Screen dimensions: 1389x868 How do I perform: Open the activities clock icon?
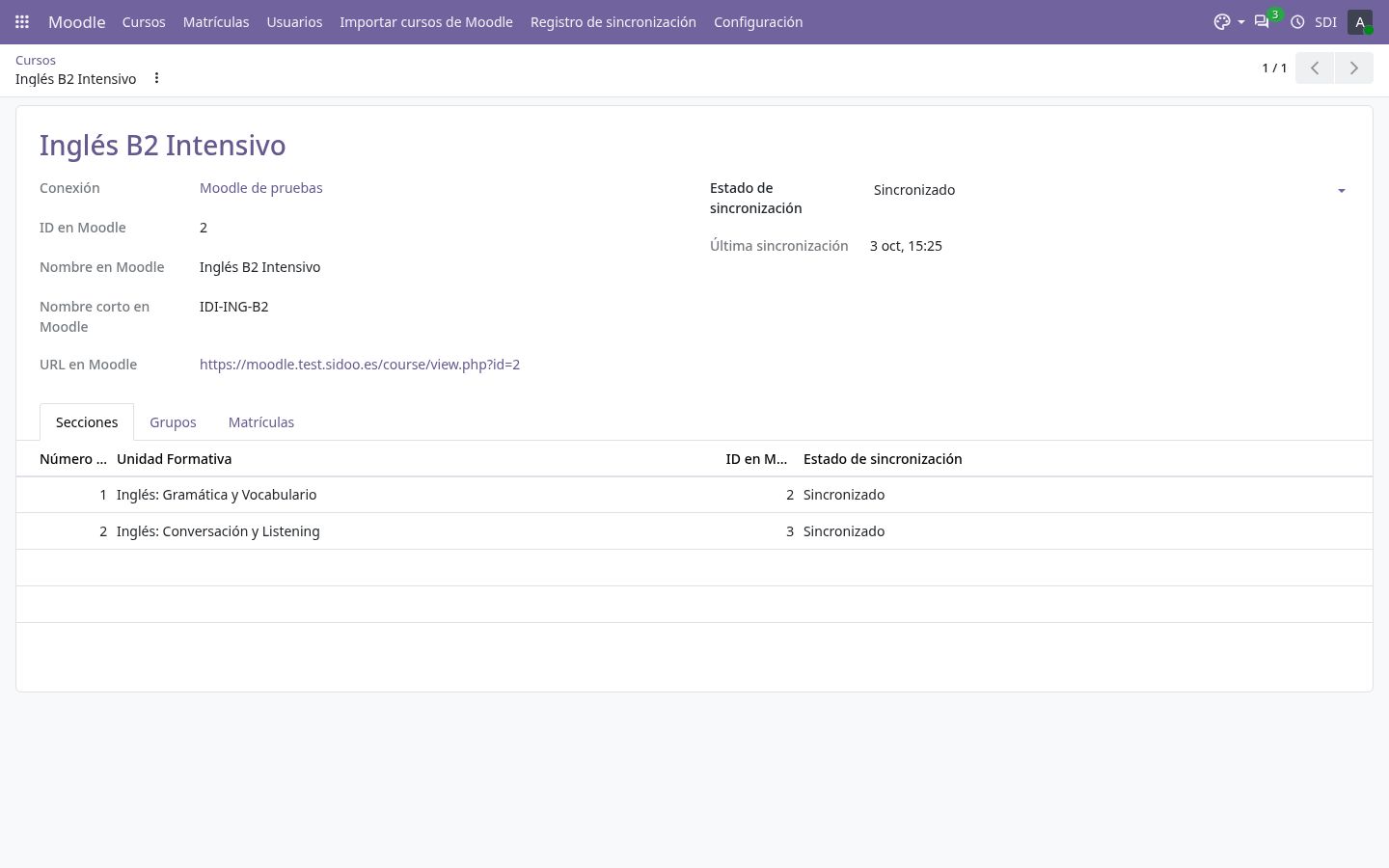(1297, 21)
